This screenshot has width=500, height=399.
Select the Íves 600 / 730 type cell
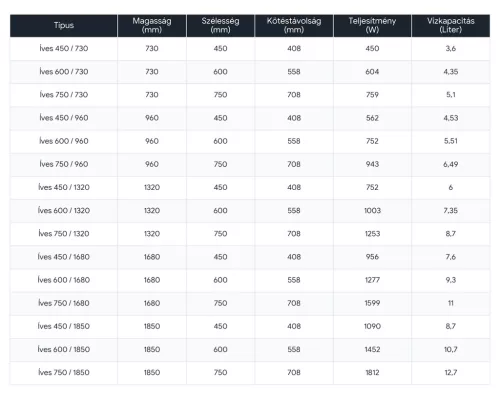[64, 72]
